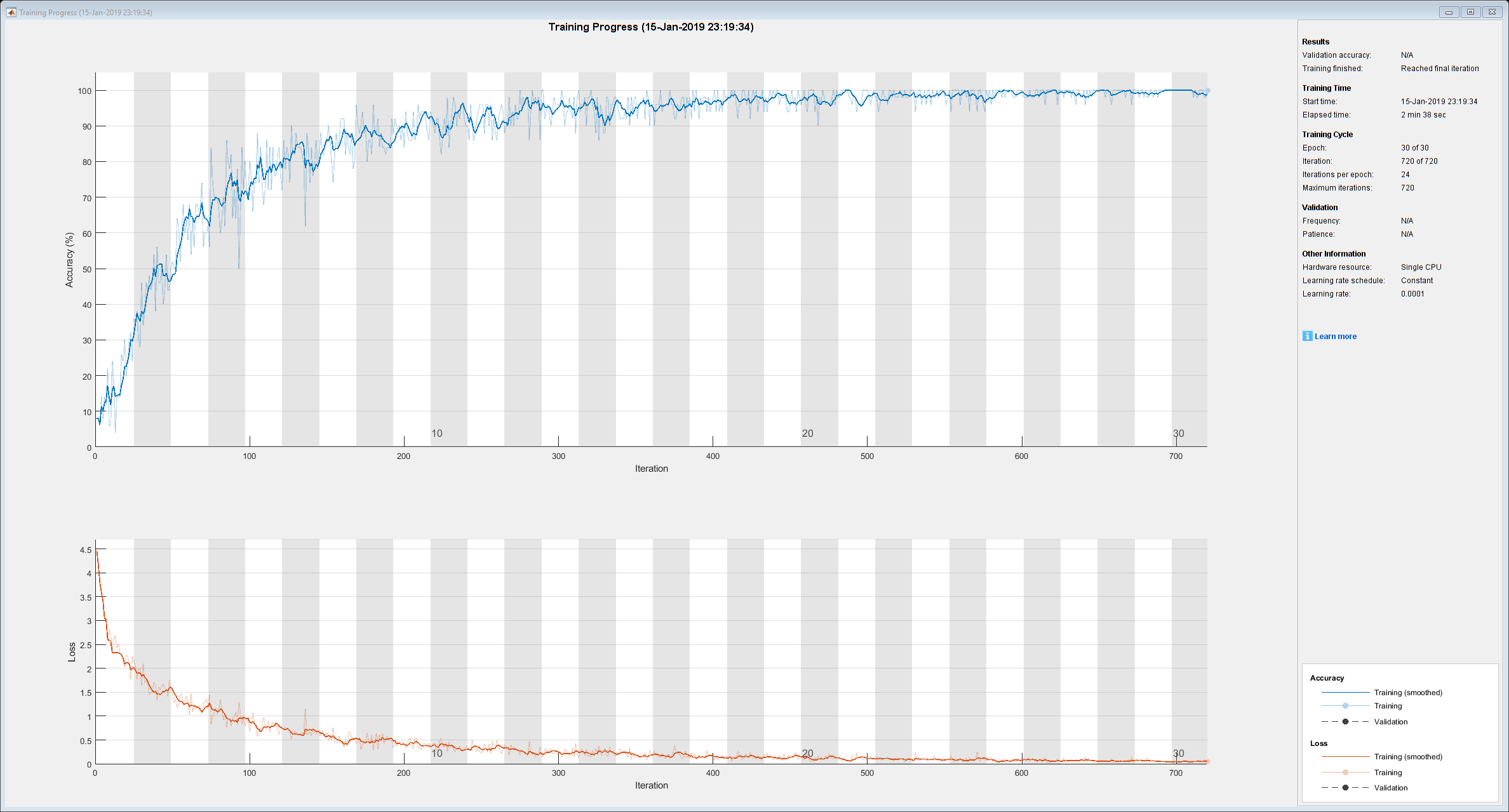Click epoch 20 marker in accuracy plot
The height and width of the screenshot is (812, 1509).
pos(807,434)
